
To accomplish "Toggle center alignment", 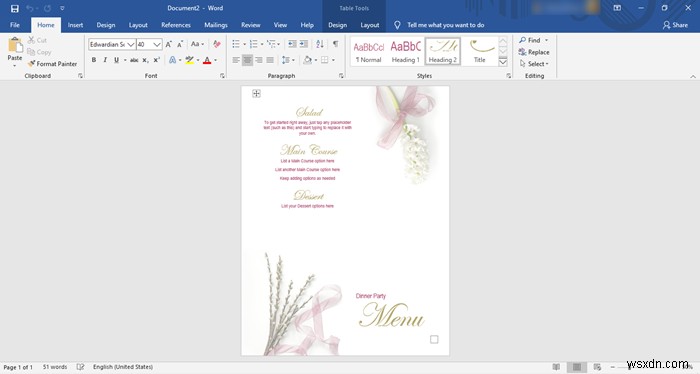I will [247, 60].
